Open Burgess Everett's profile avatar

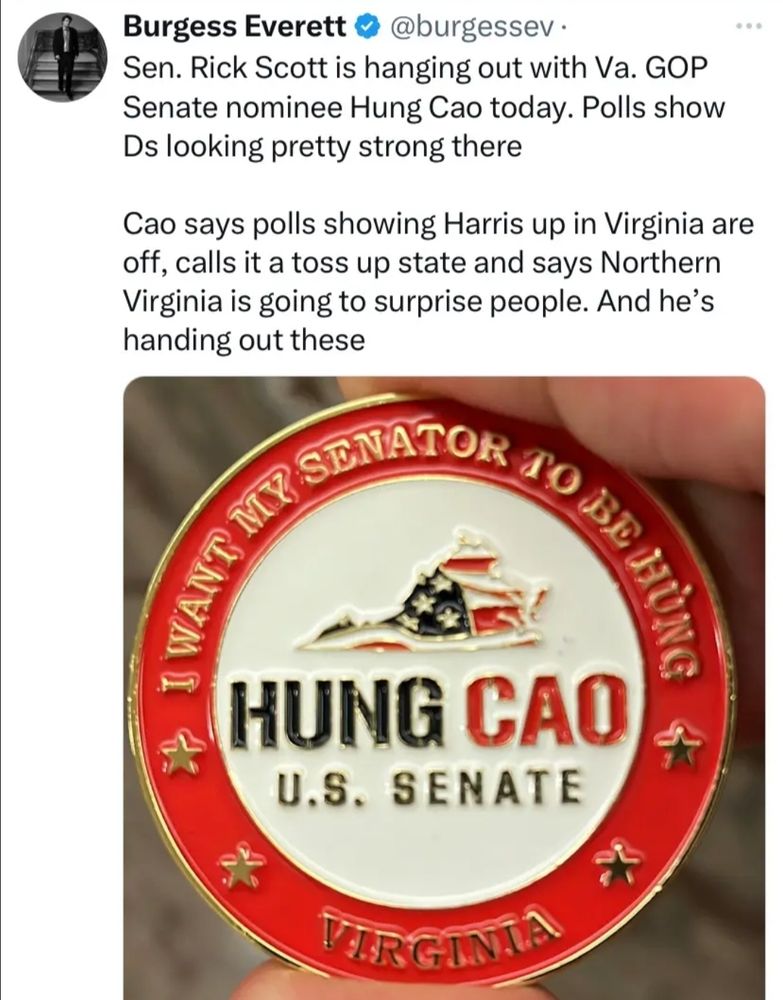62,58
